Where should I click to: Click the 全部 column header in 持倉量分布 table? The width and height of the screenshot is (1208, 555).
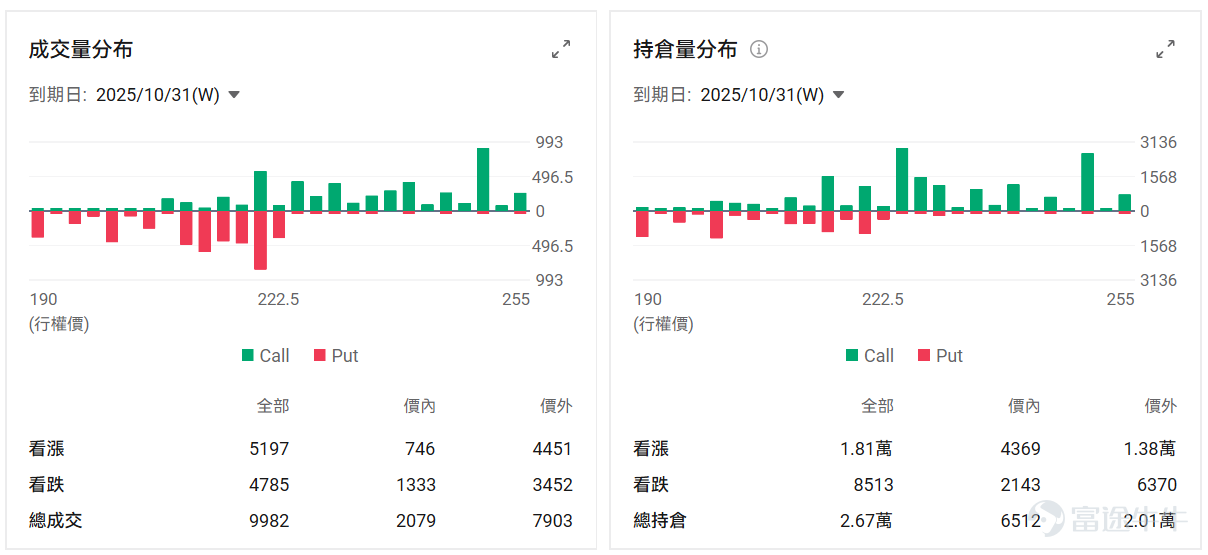click(x=877, y=406)
